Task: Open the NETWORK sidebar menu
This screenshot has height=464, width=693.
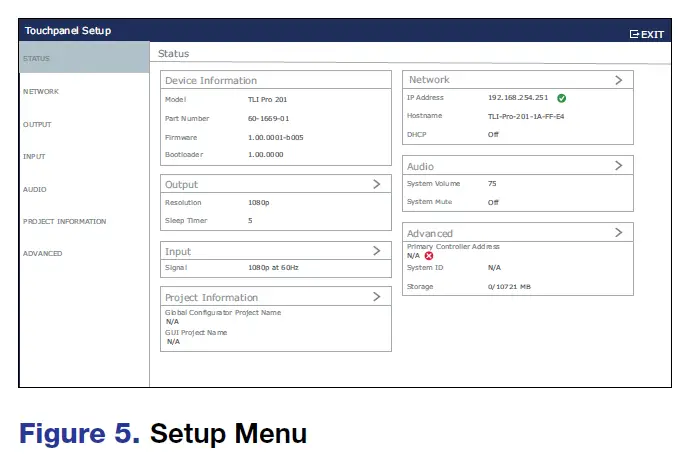Action: [x=41, y=91]
